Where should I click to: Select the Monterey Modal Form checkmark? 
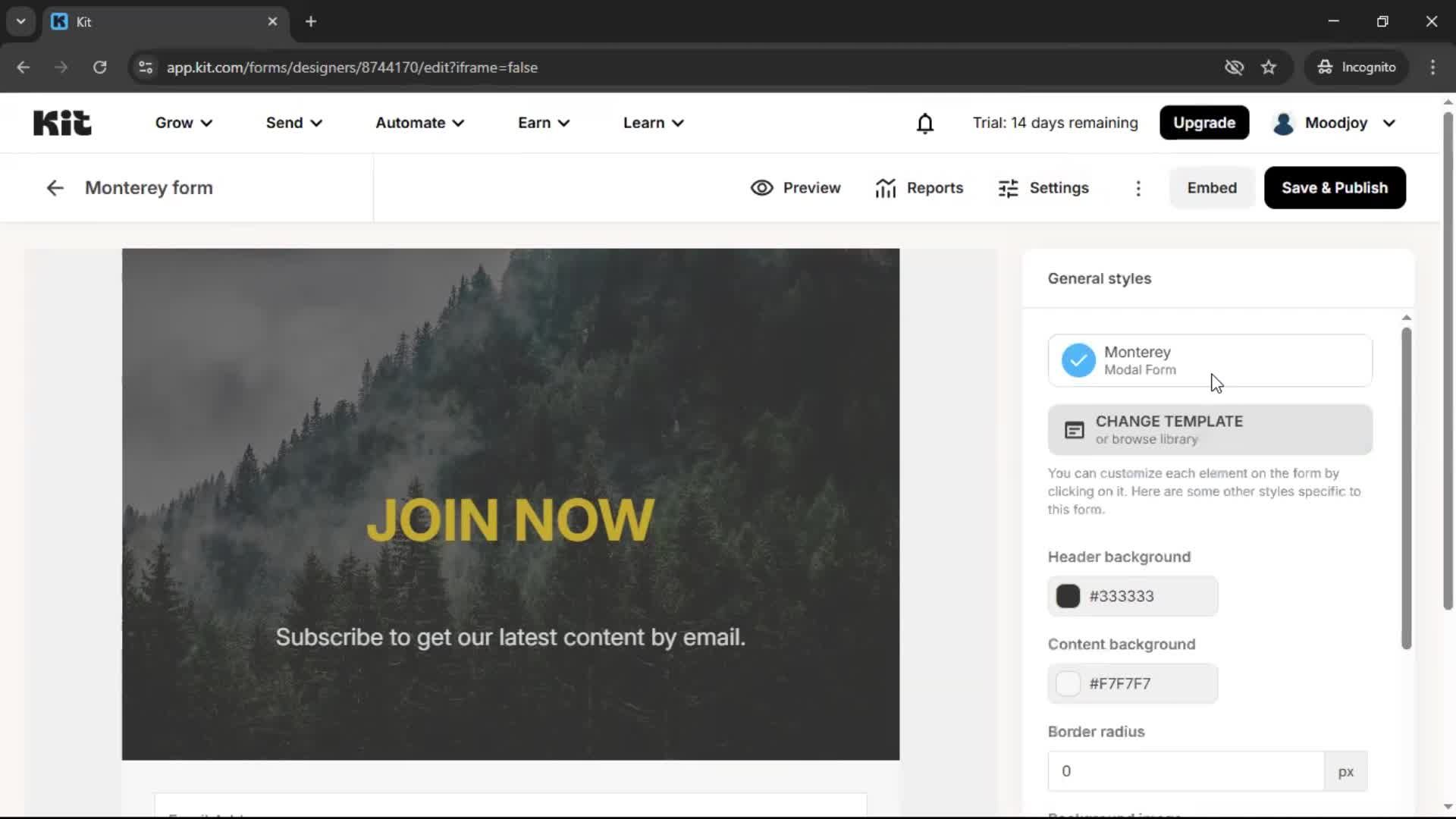[x=1078, y=359]
